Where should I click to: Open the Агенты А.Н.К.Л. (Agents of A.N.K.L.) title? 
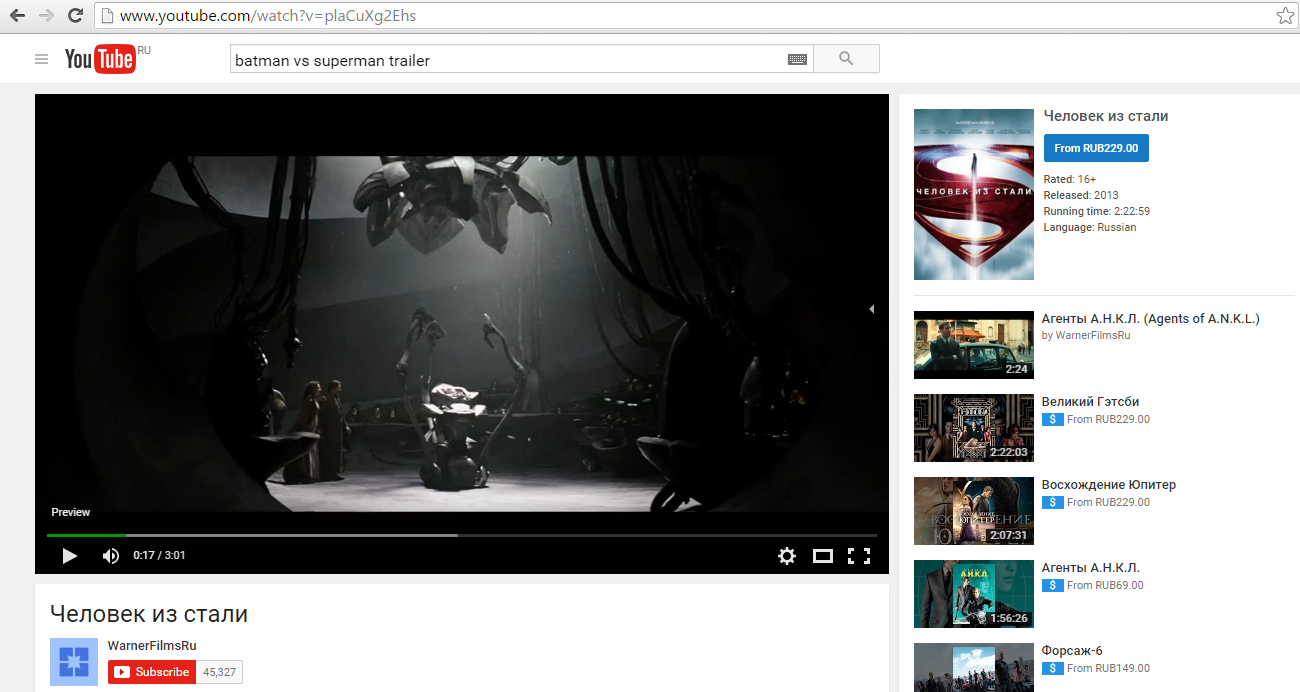(x=1151, y=319)
